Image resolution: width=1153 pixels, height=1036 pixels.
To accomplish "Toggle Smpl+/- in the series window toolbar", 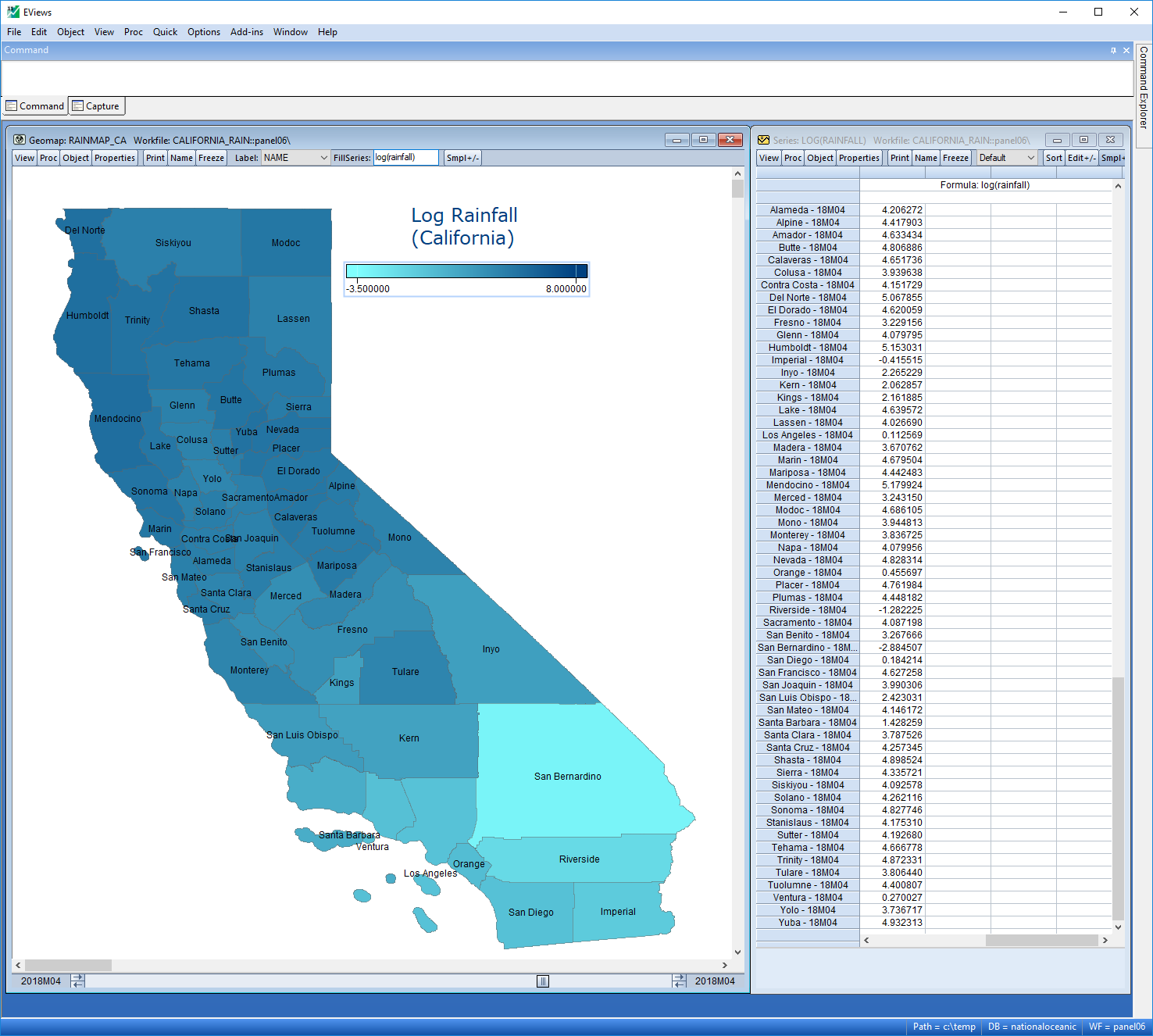I will coord(1112,158).
